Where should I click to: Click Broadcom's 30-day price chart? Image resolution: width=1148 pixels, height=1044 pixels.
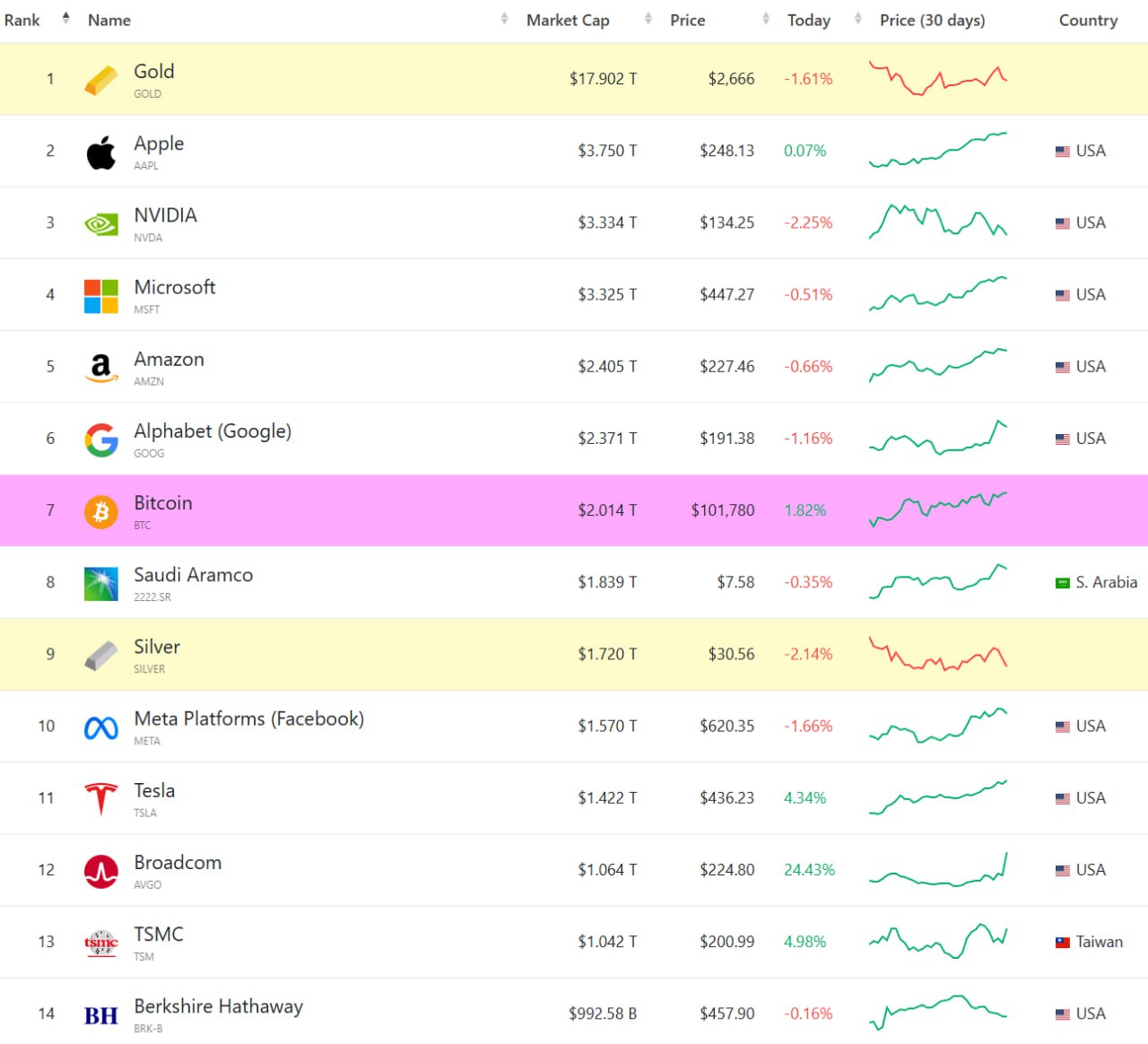(x=938, y=869)
